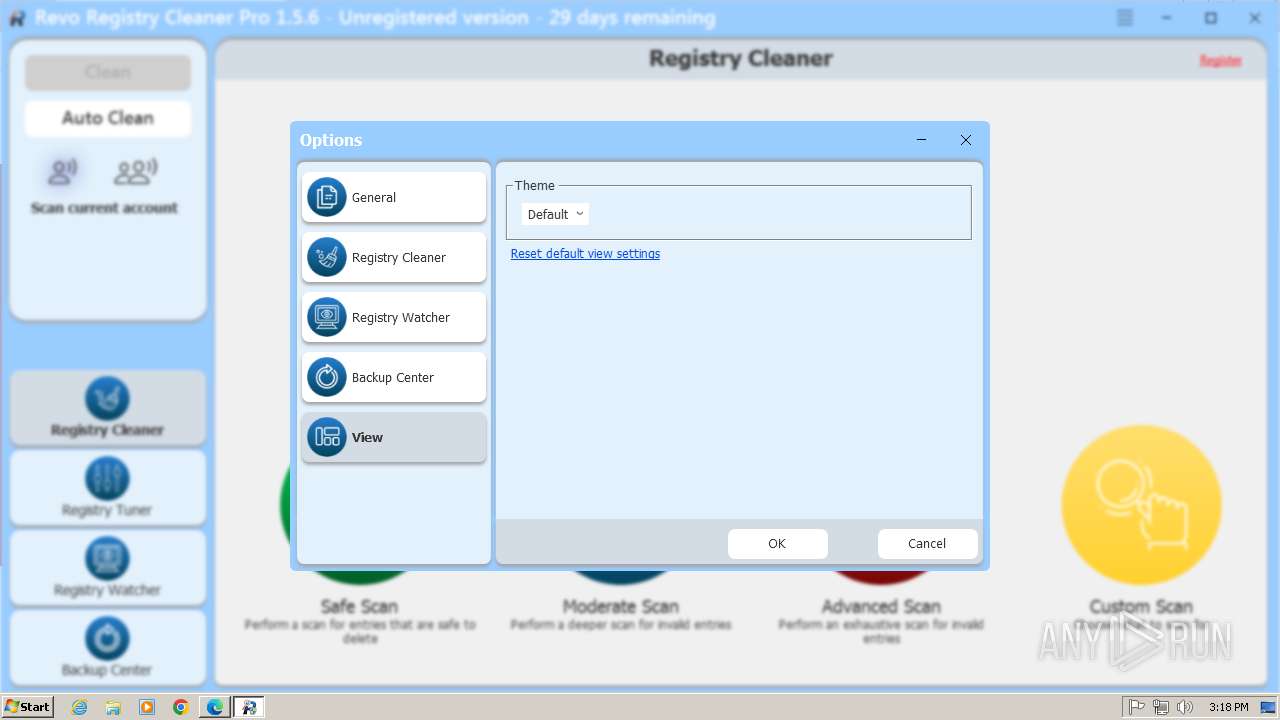Launch Microsoft Edge from taskbar
Viewport: 1280px width, 720px height.
coord(215,707)
